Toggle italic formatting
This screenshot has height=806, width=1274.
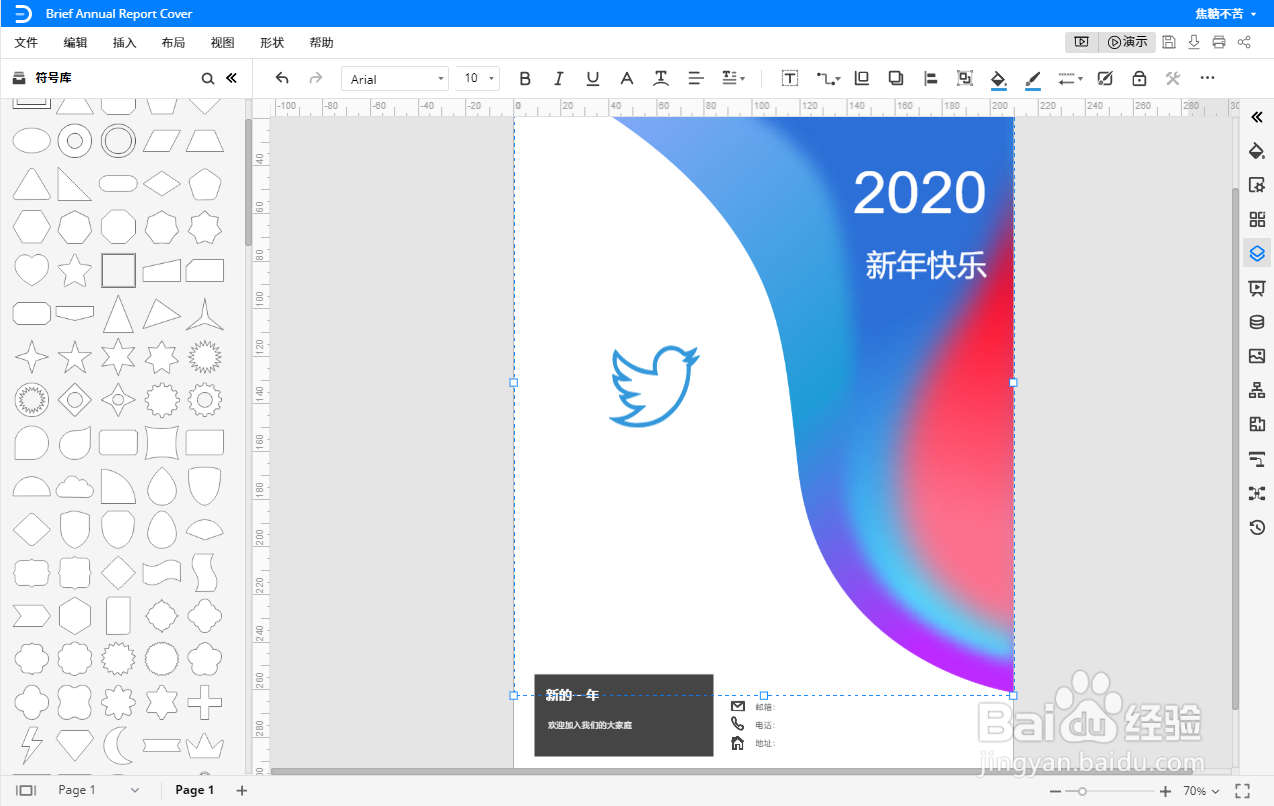pos(558,78)
